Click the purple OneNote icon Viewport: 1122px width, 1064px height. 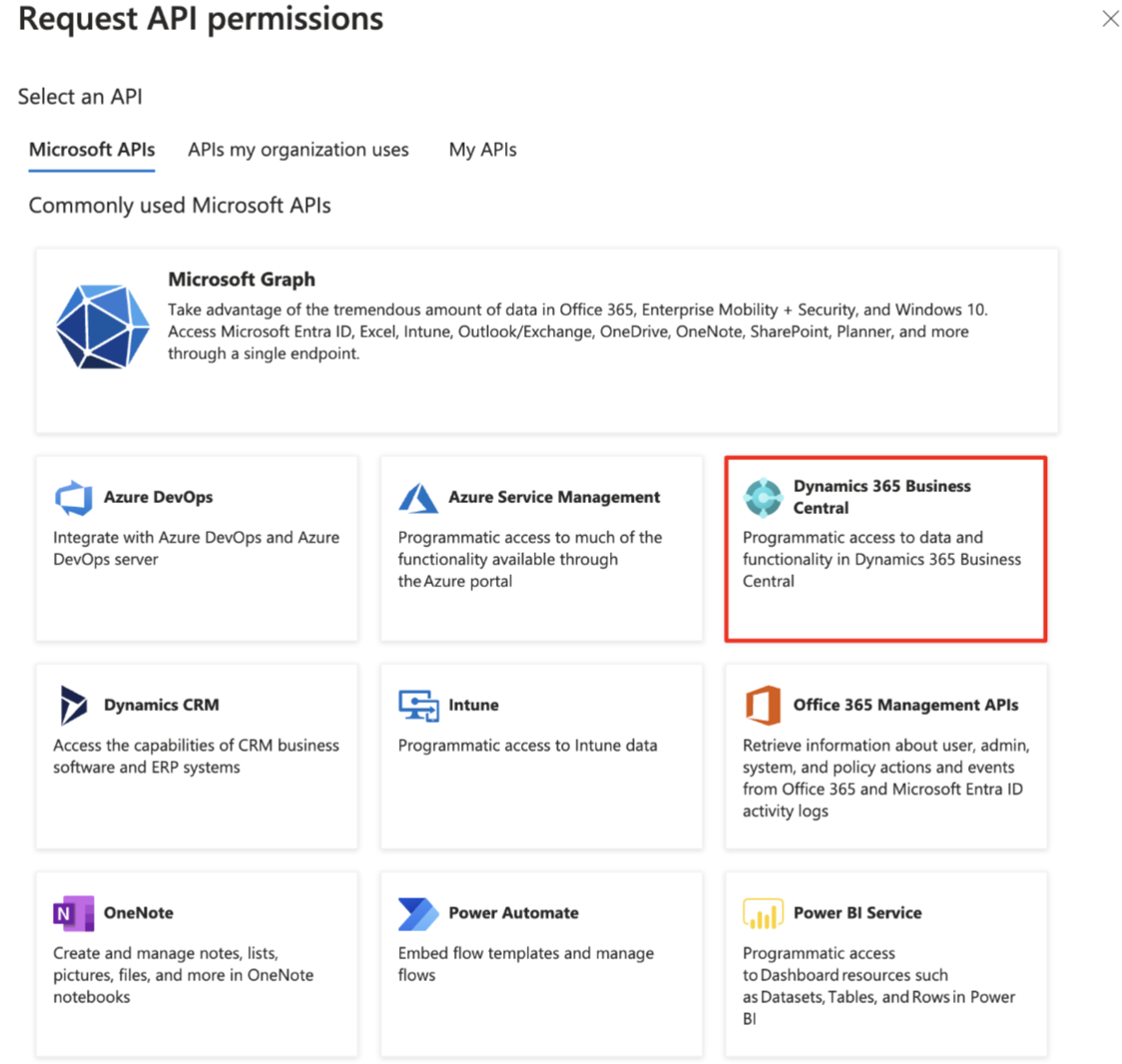point(74,913)
